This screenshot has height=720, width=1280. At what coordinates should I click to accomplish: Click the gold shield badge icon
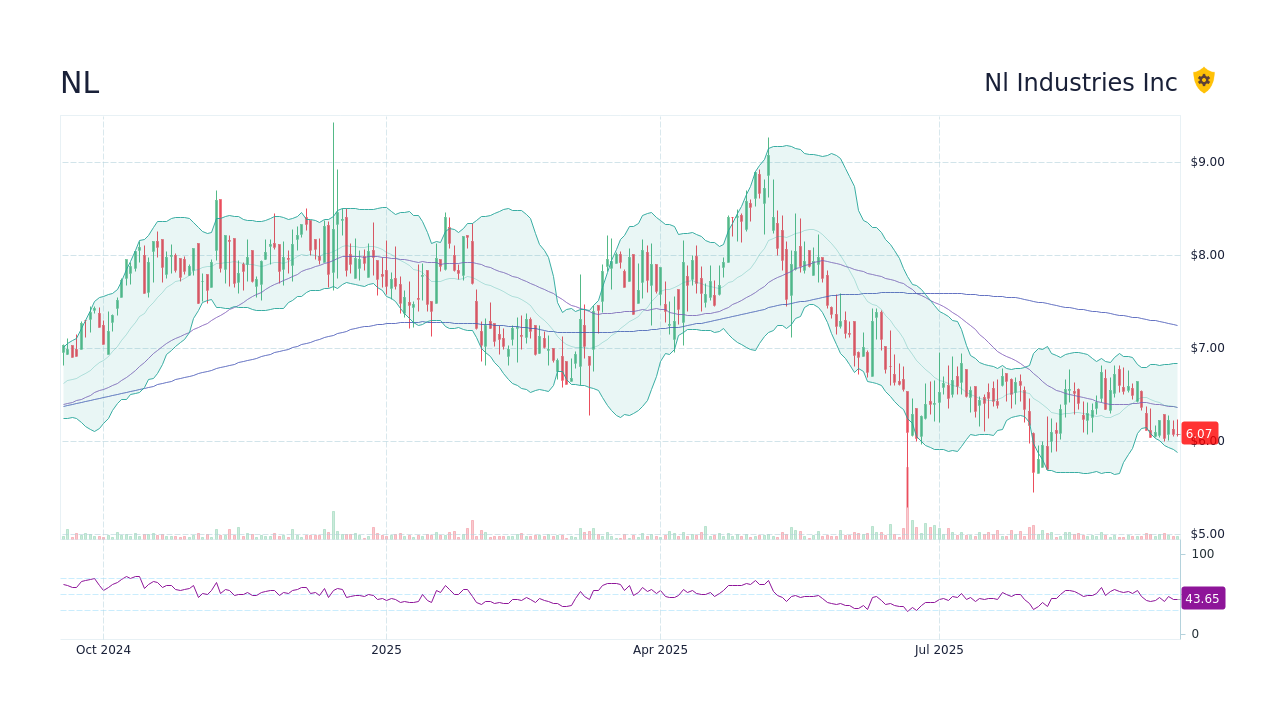tap(1204, 81)
